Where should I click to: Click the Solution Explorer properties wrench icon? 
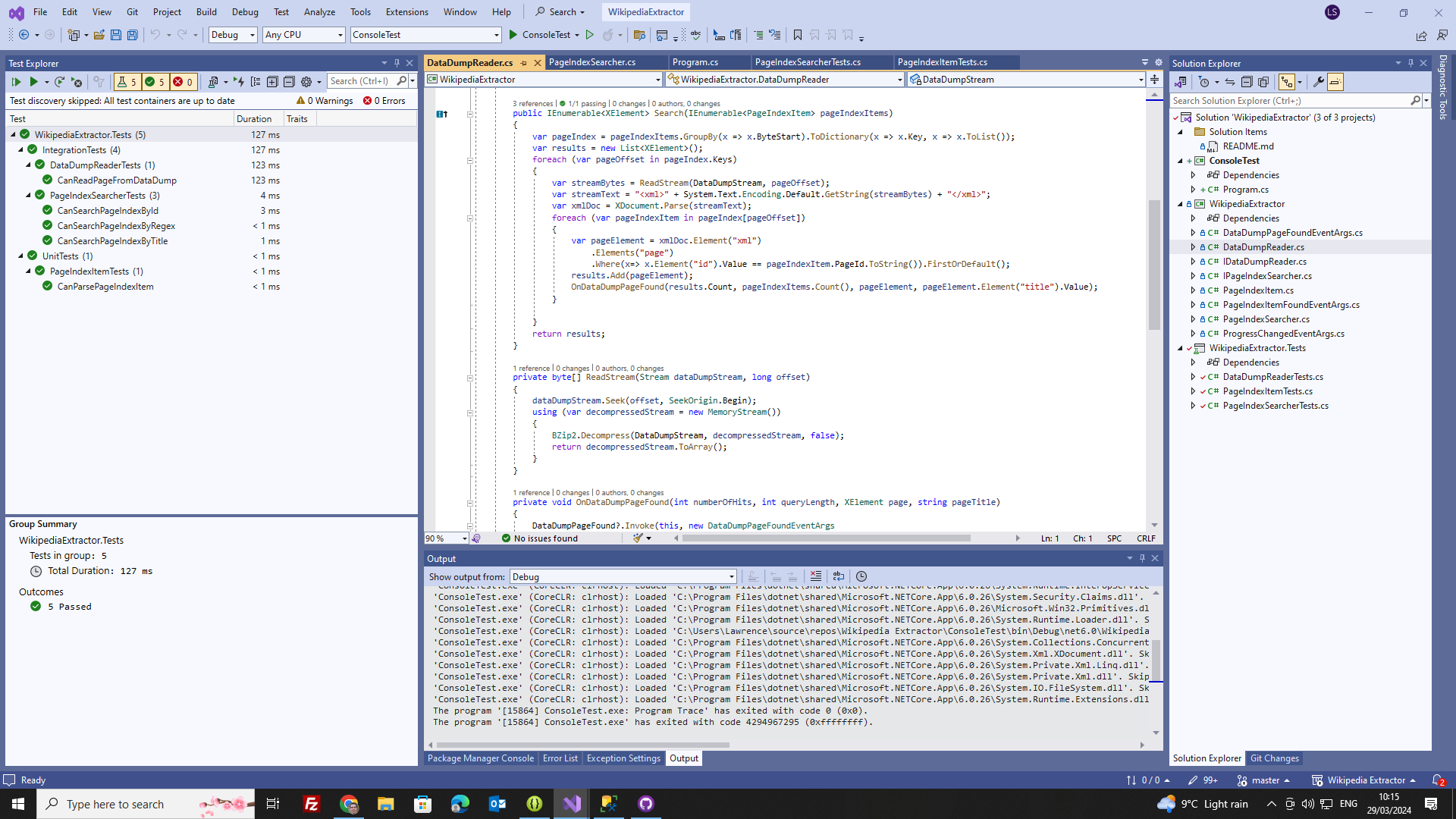pyautogui.click(x=1319, y=82)
